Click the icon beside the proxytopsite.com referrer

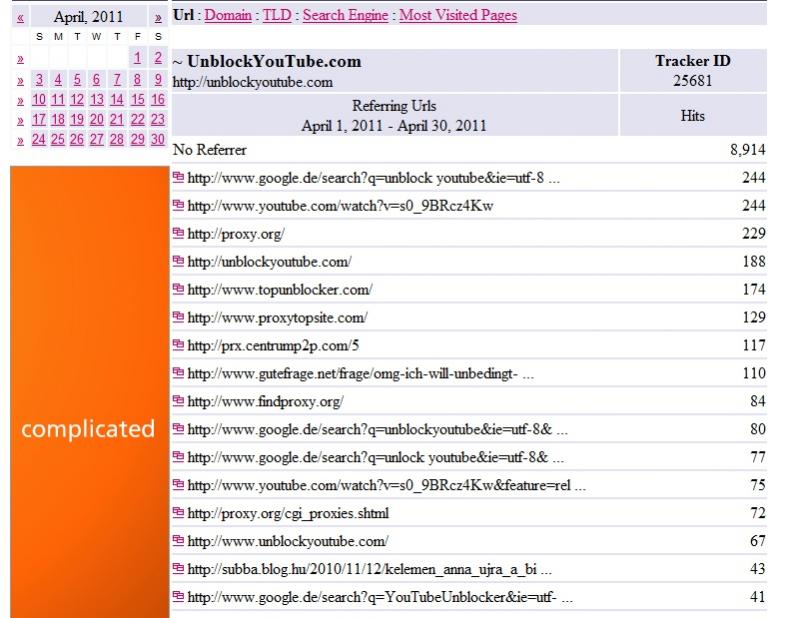point(179,318)
